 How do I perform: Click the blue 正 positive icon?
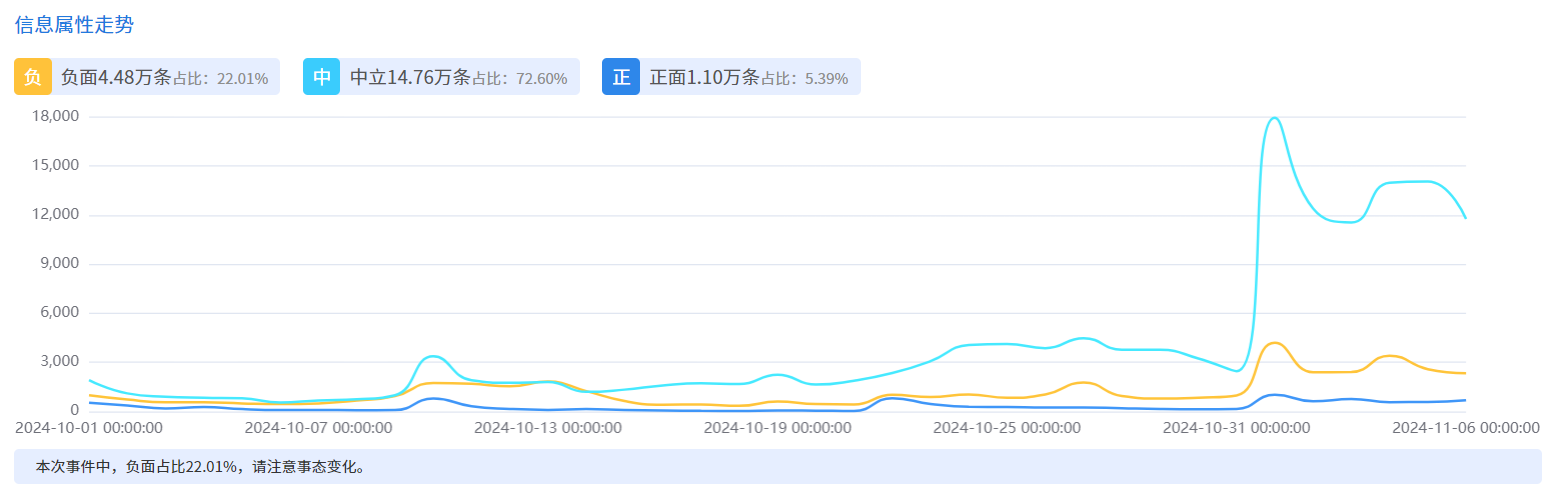[621, 77]
